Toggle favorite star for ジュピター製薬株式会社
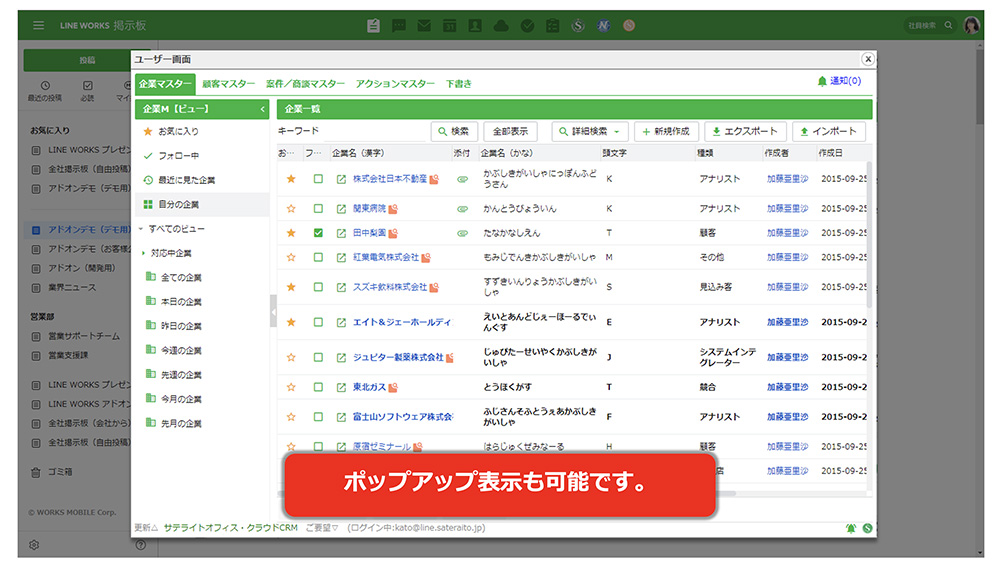The height and width of the screenshot is (565, 1000). click(291, 358)
